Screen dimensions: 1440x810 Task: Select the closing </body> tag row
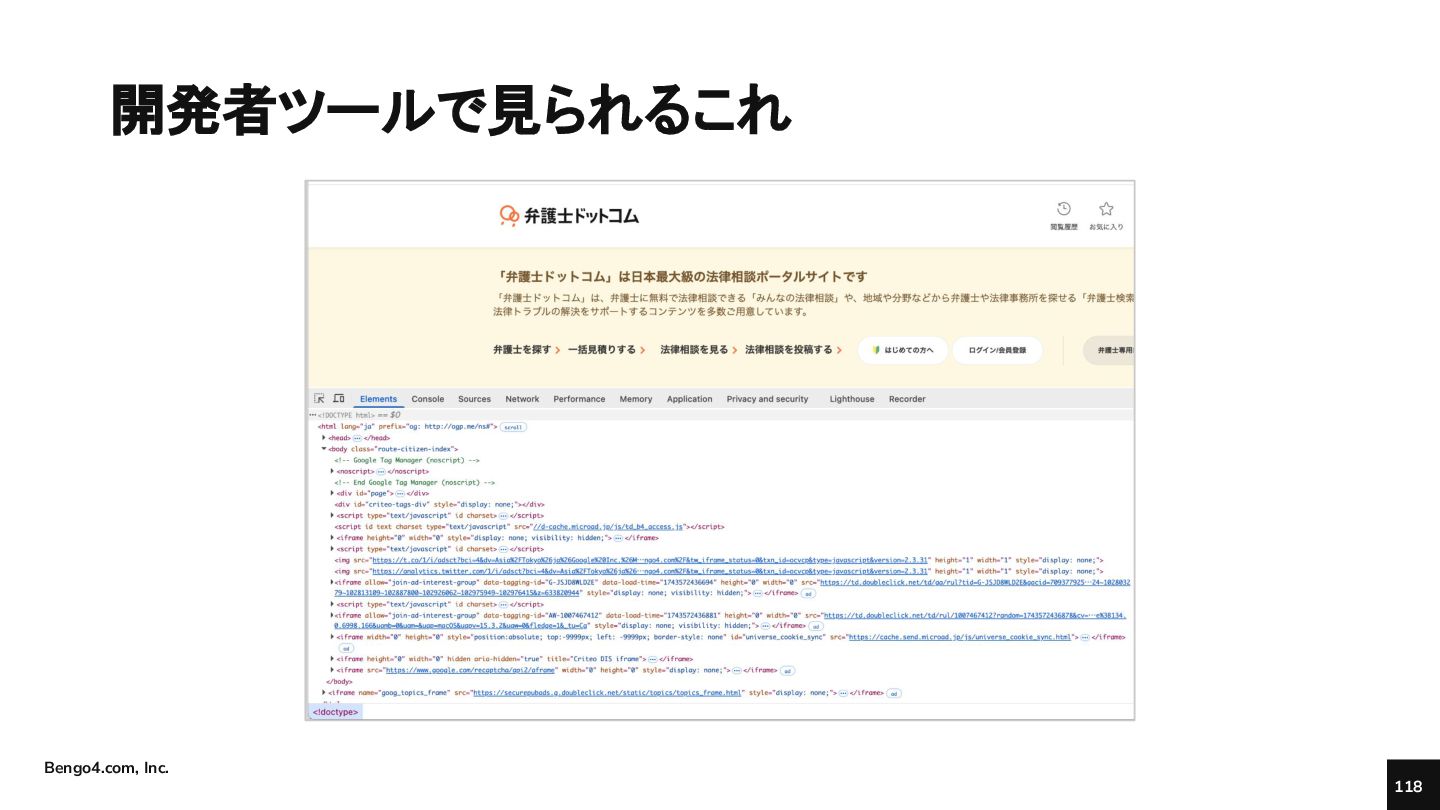click(x=339, y=681)
